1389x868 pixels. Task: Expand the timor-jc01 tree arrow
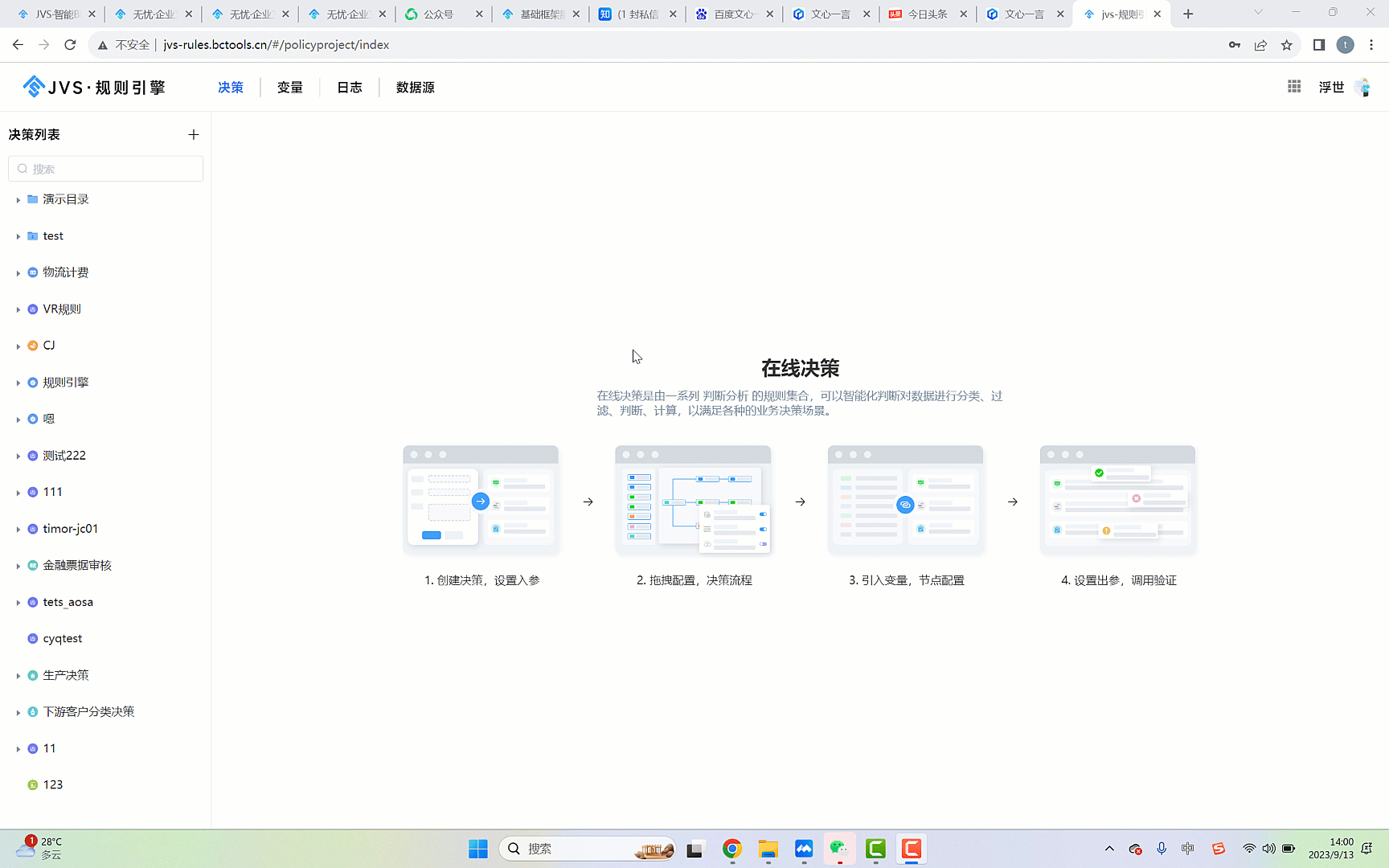18,530
